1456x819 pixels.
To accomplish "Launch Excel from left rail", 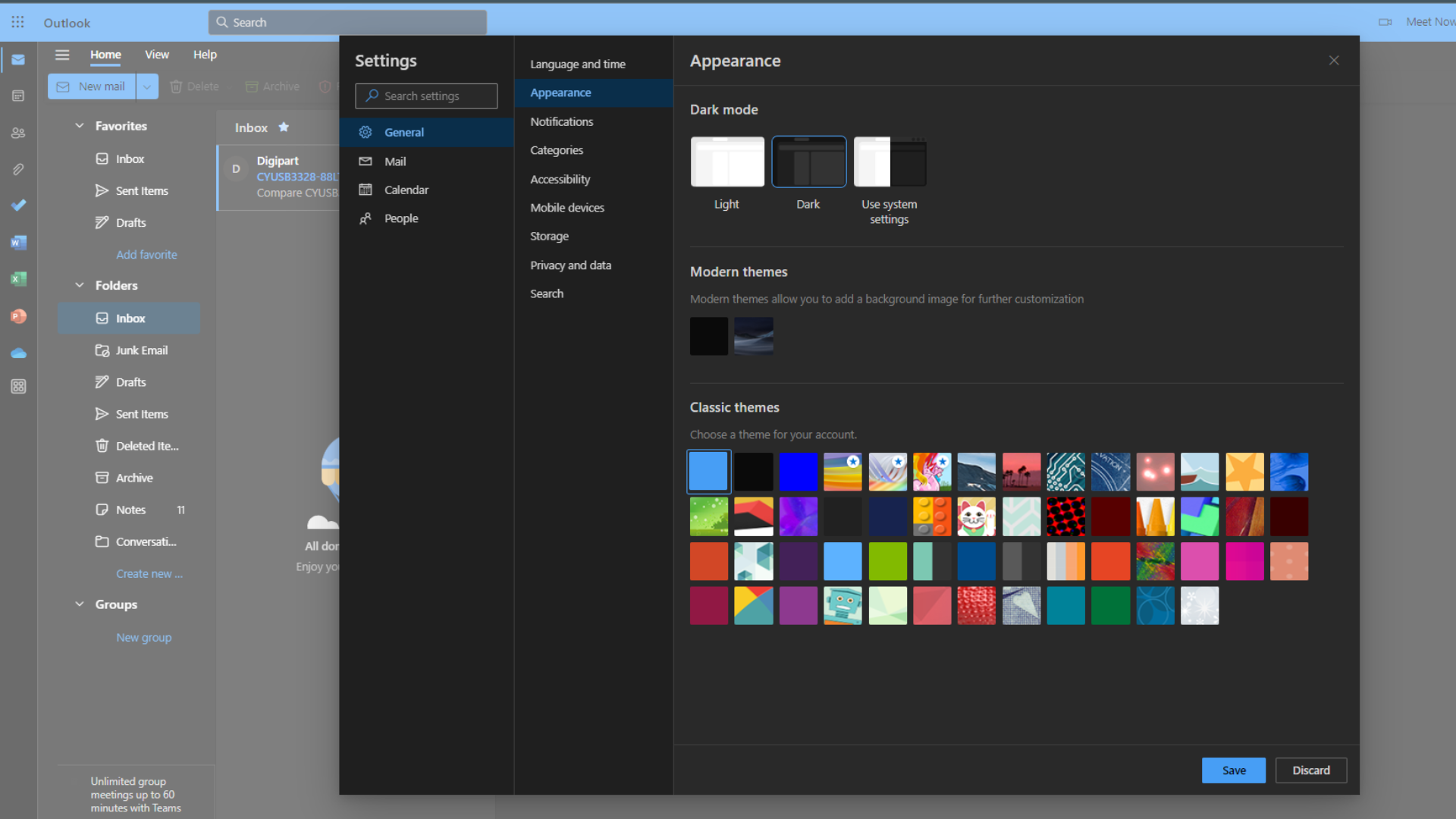I will coord(18,279).
